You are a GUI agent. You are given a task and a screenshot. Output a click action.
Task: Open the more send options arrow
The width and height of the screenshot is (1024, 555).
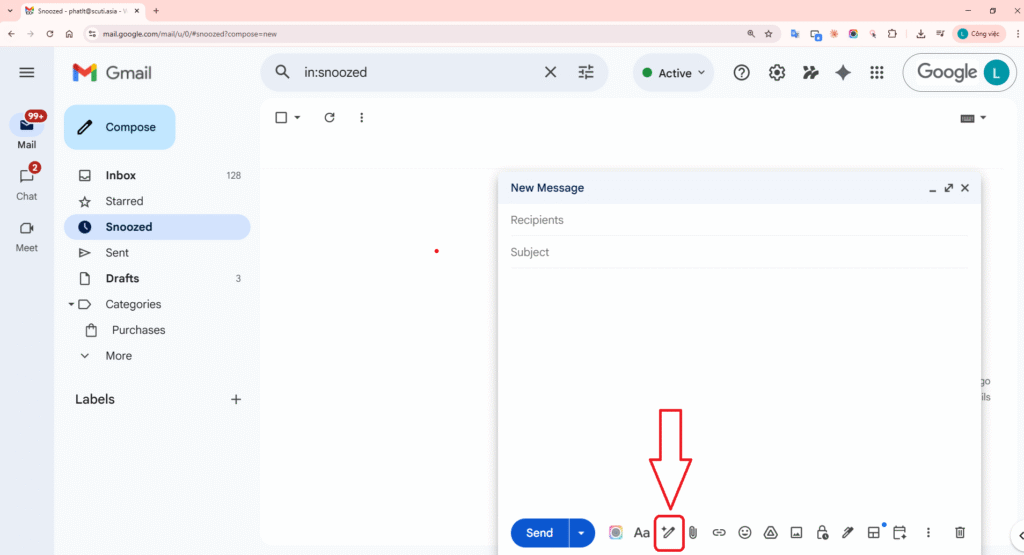pyautogui.click(x=581, y=533)
